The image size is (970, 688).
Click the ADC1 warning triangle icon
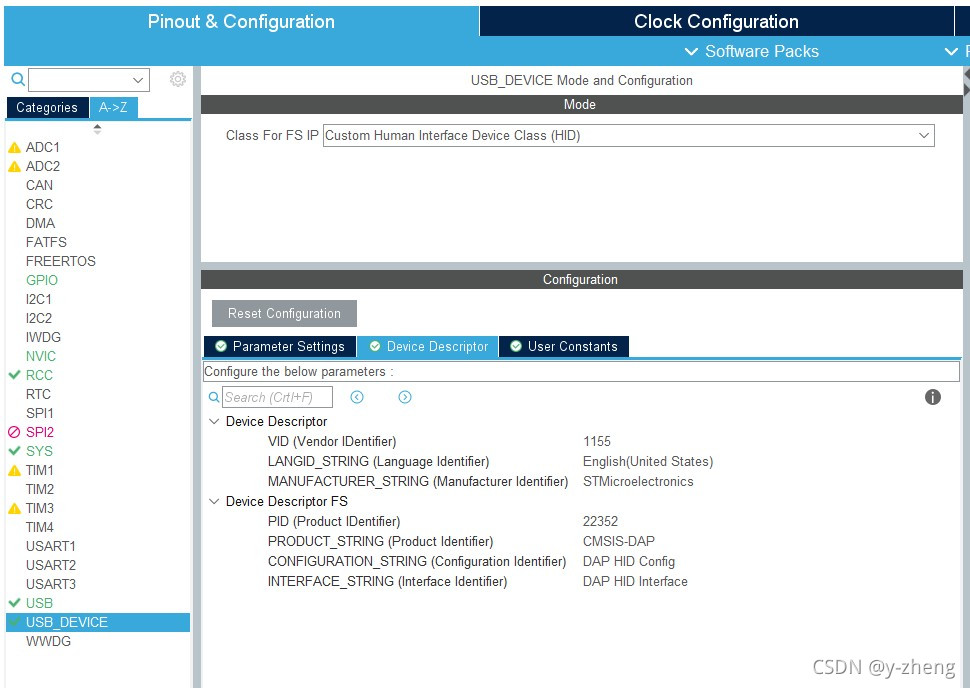pyautogui.click(x=14, y=148)
